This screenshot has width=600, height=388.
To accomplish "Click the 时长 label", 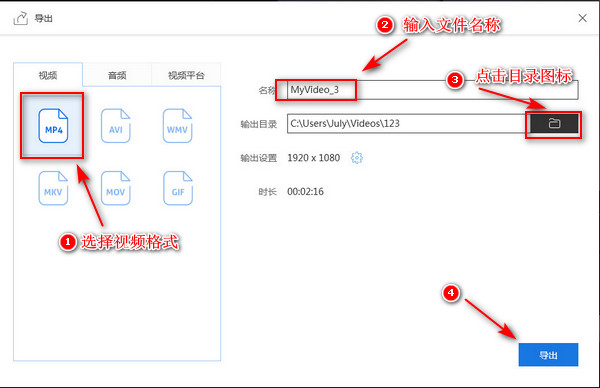I will coord(267,191).
